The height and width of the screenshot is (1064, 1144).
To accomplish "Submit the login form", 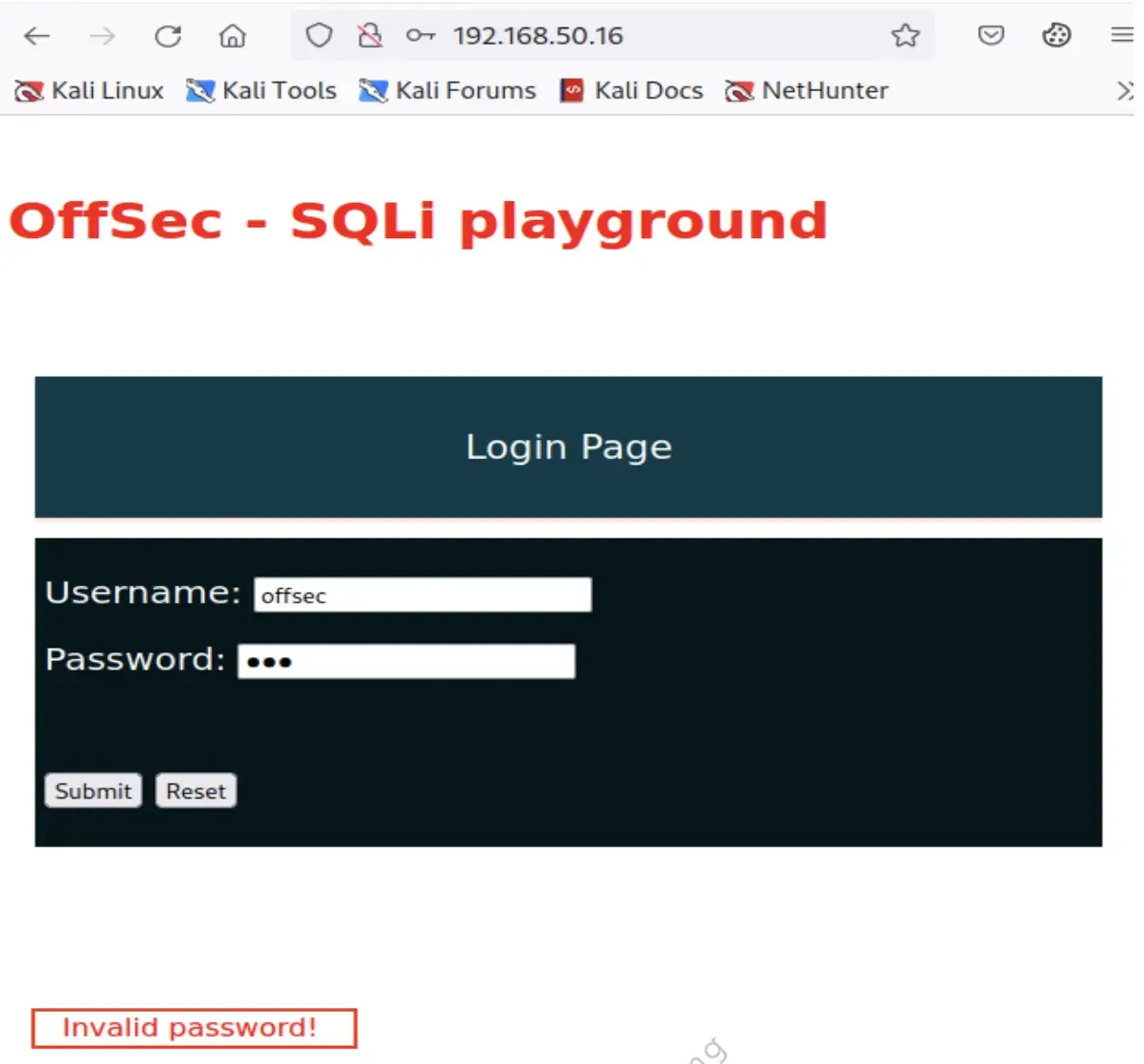I will coord(93,791).
